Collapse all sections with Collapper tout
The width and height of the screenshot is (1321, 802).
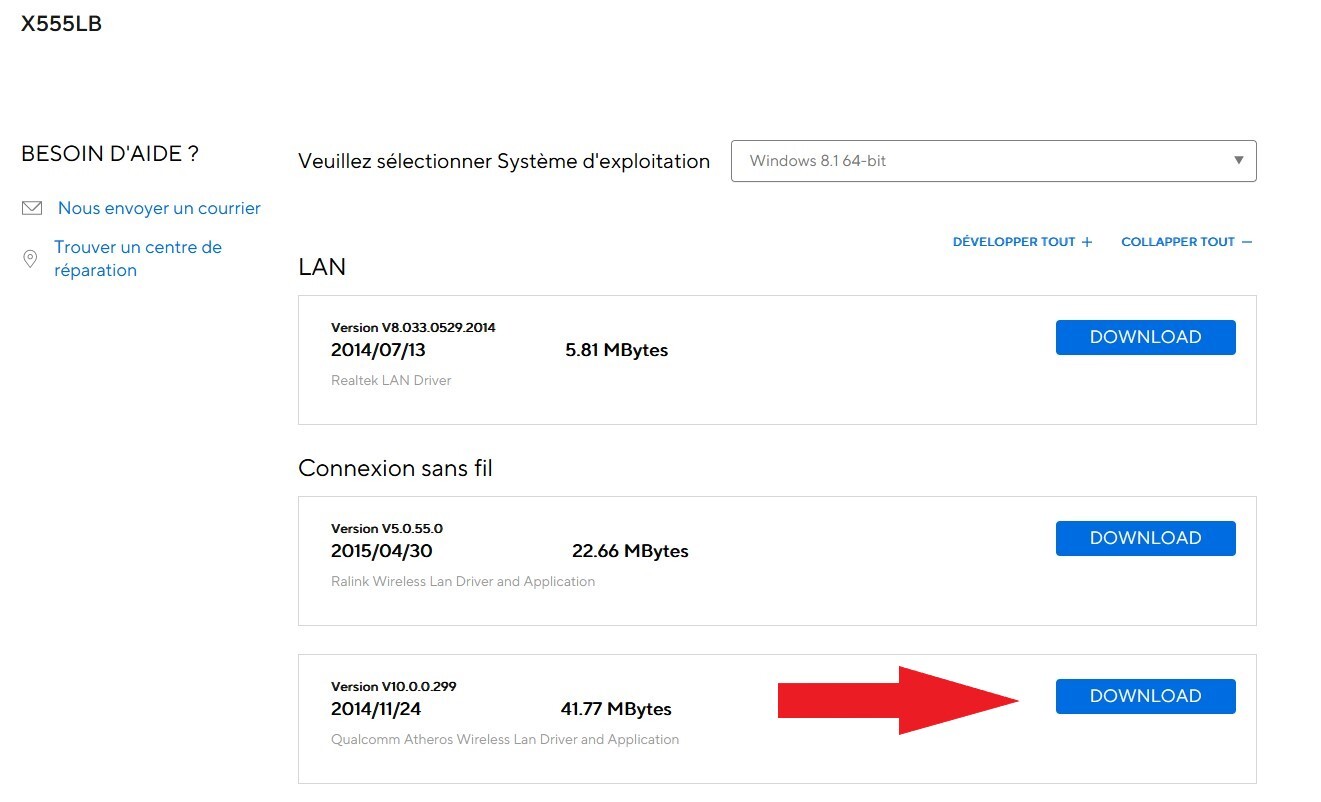(1177, 242)
